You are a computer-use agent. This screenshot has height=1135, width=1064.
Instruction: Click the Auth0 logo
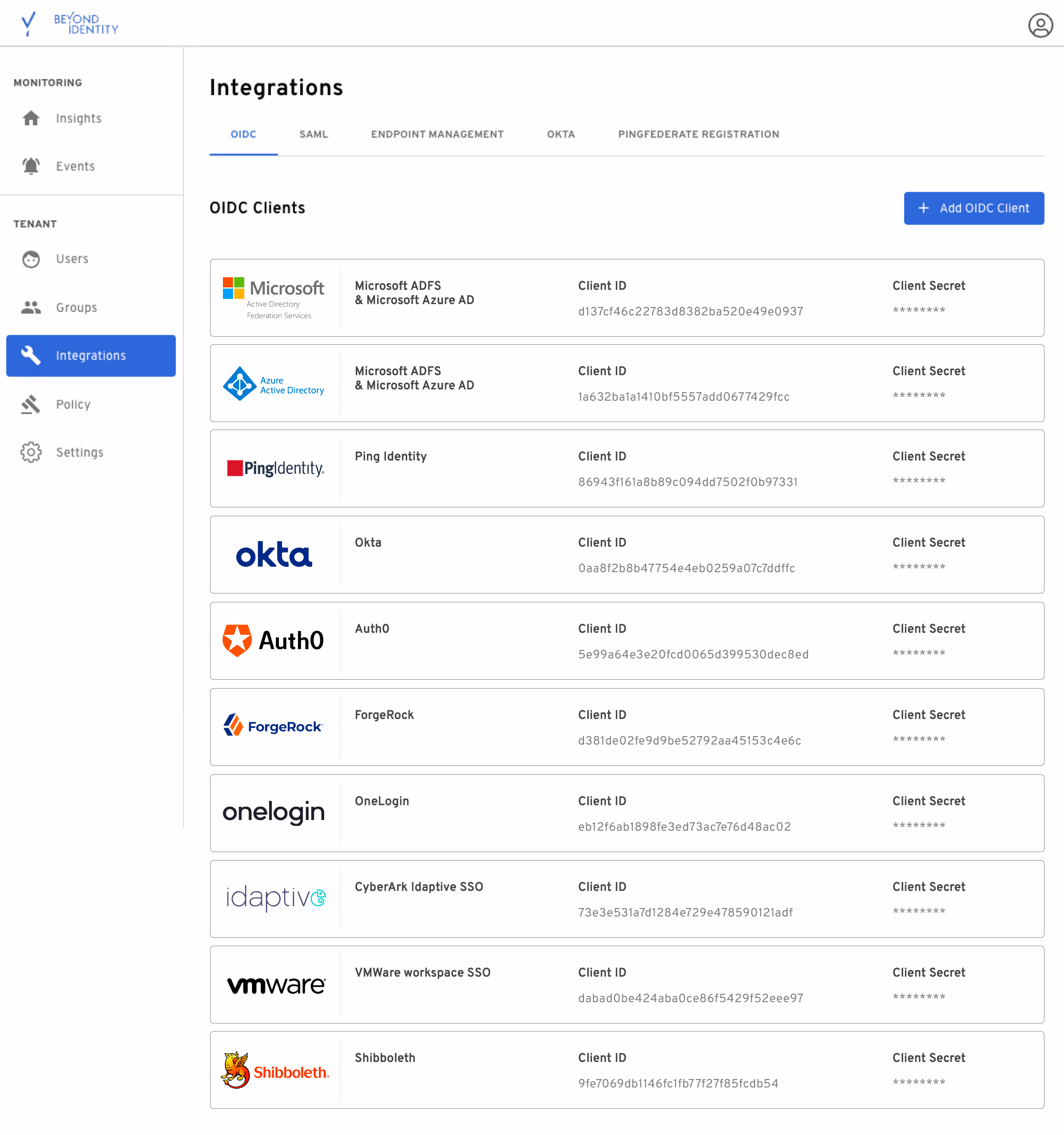tap(274, 640)
